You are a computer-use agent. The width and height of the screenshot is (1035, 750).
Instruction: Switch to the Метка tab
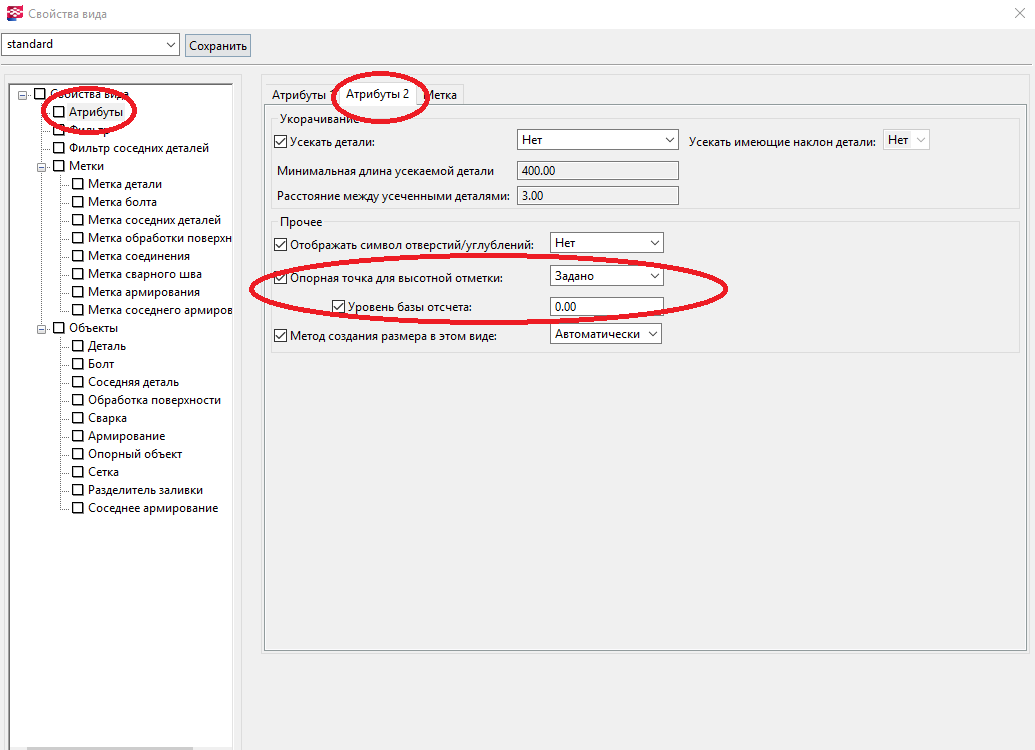pyautogui.click(x=441, y=94)
